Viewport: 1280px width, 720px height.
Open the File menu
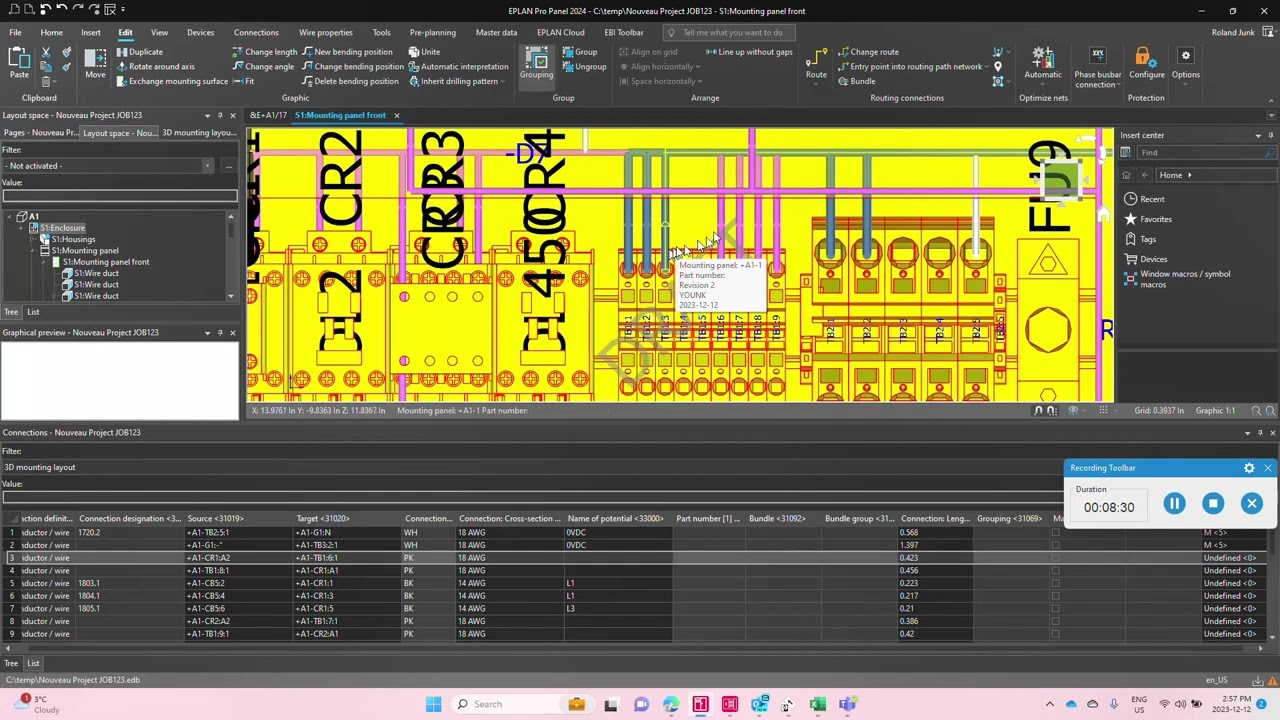tap(15, 32)
